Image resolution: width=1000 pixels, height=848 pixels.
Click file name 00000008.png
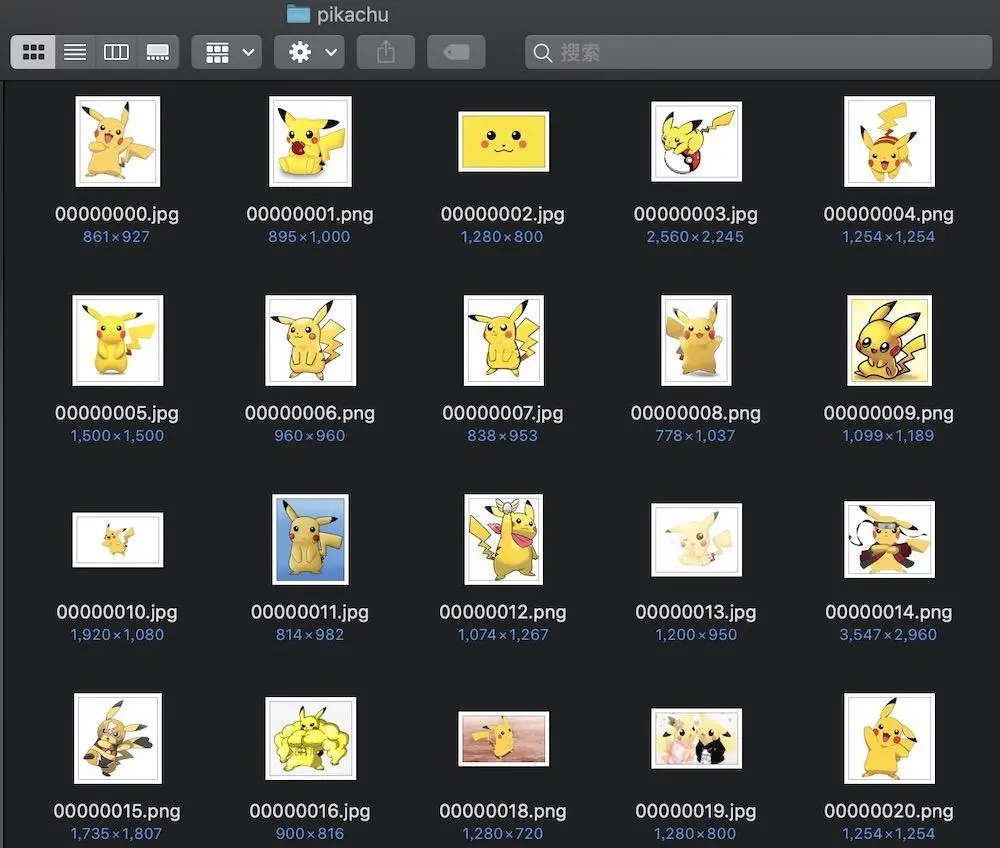coord(696,413)
